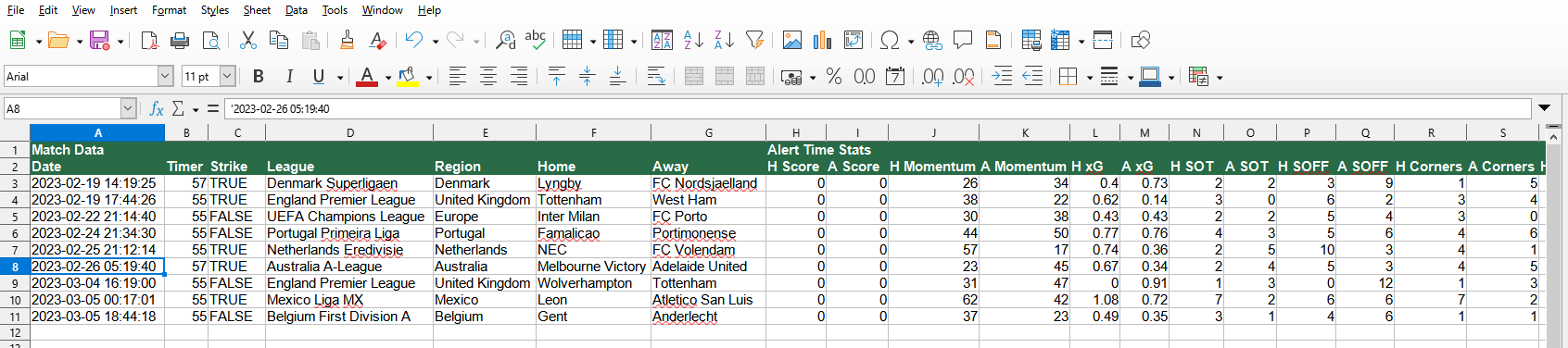This screenshot has height=348, width=1568.
Task: Toggle Italic formatting
Action: pyautogui.click(x=289, y=76)
